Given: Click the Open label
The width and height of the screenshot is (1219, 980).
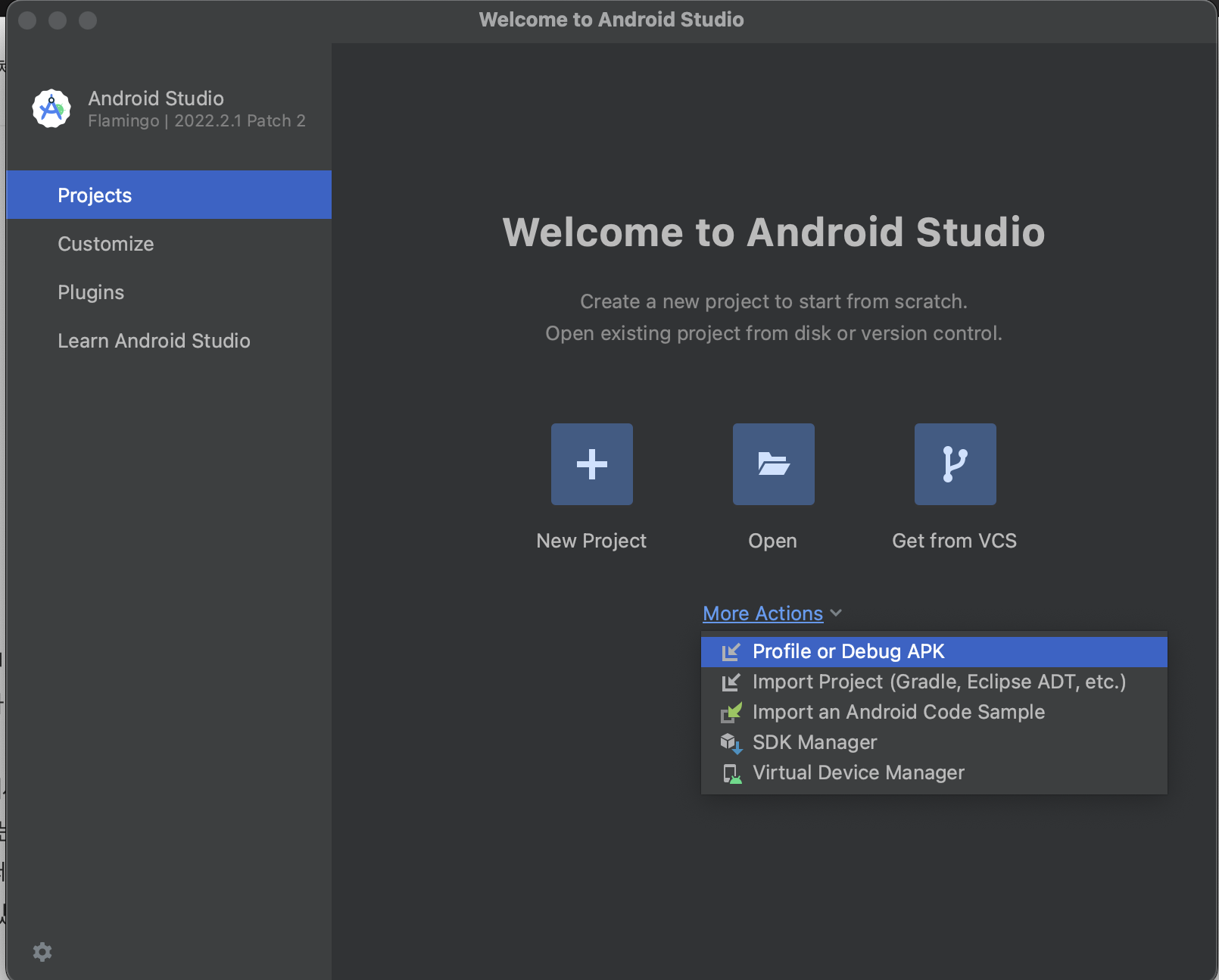Looking at the screenshot, I should coord(772,541).
